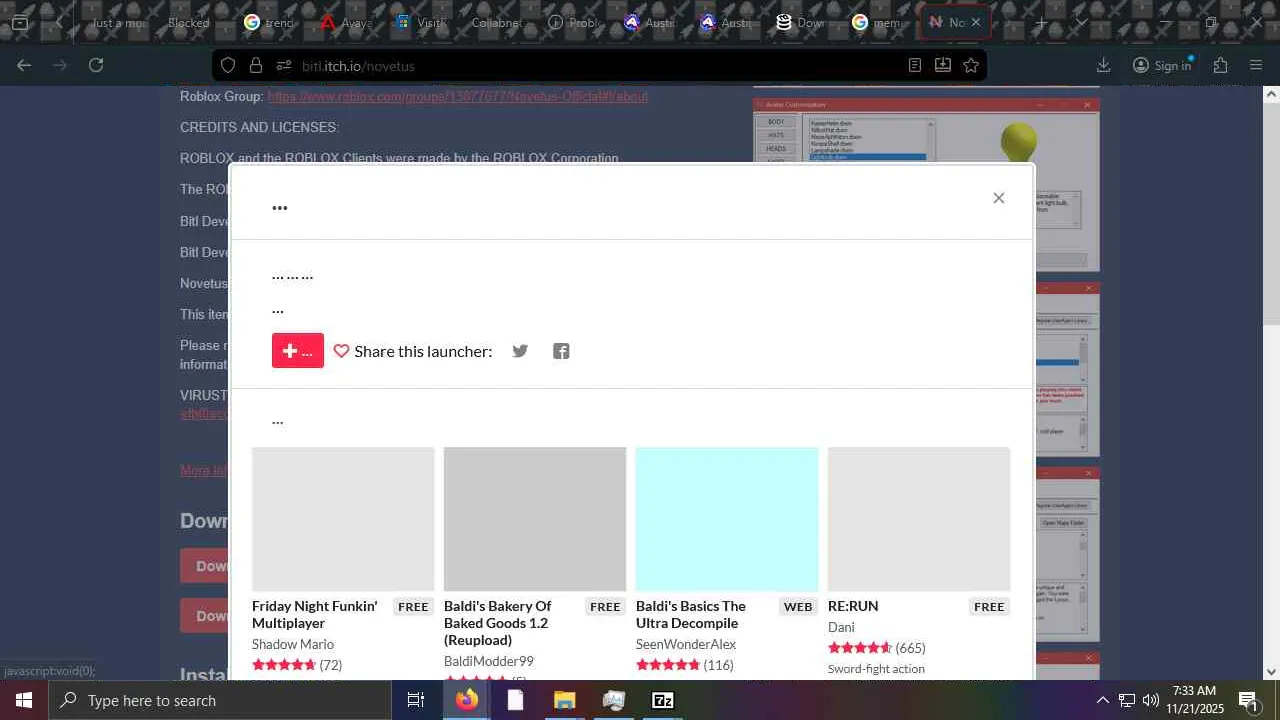Screen dimensions: 1280x720
Task: Open the clock showing 7:33 AM
Action: (1197, 700)
